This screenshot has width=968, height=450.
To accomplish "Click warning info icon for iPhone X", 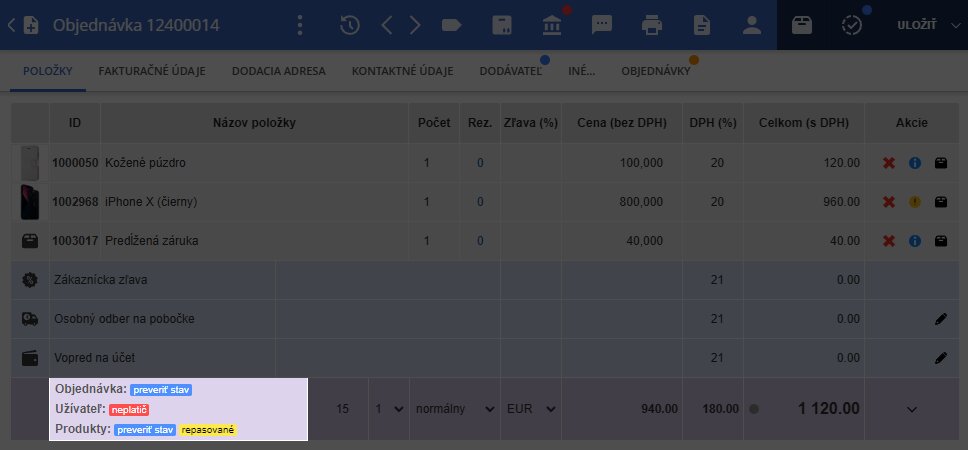I will 914,202.
